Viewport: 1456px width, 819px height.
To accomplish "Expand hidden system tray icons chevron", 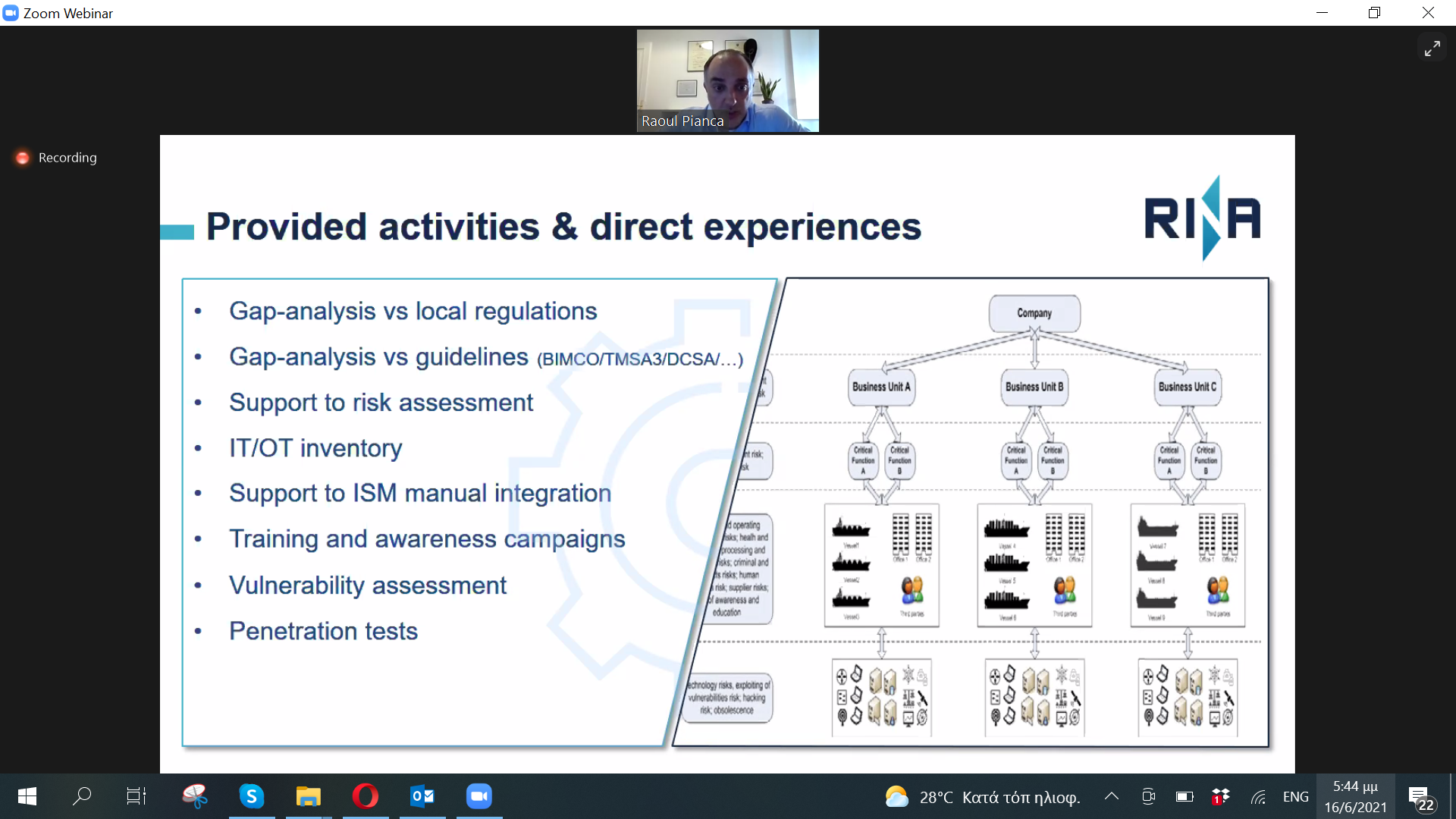I will pos(1111,796).
